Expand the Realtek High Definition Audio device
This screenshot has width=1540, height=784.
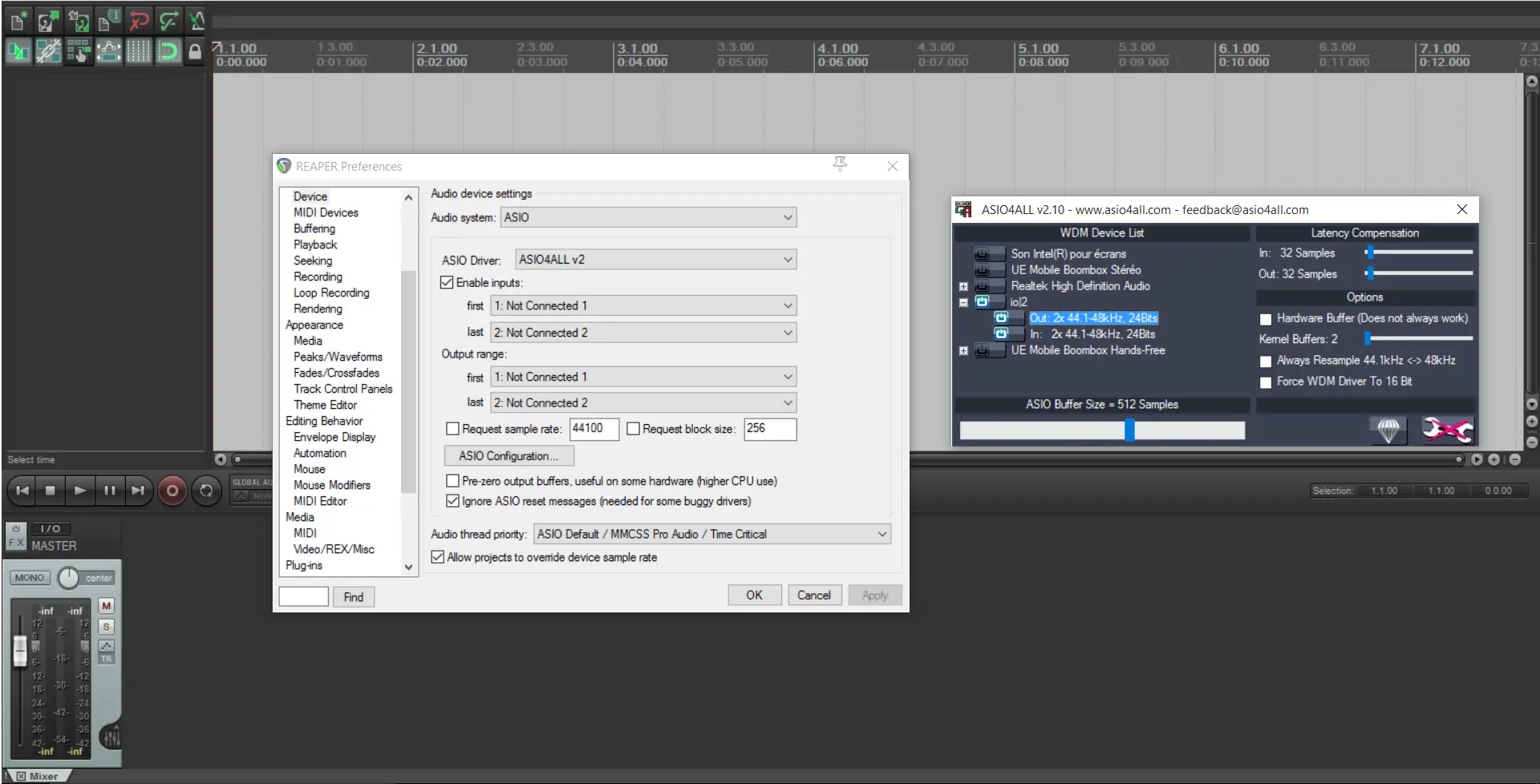pyautogui.click(x=963, y=286)
